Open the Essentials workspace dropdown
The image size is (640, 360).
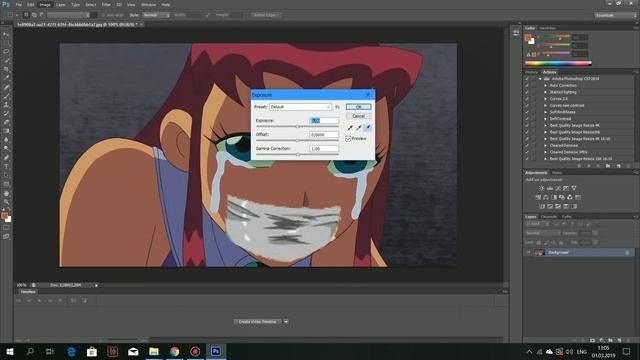(x=616, y=15)
